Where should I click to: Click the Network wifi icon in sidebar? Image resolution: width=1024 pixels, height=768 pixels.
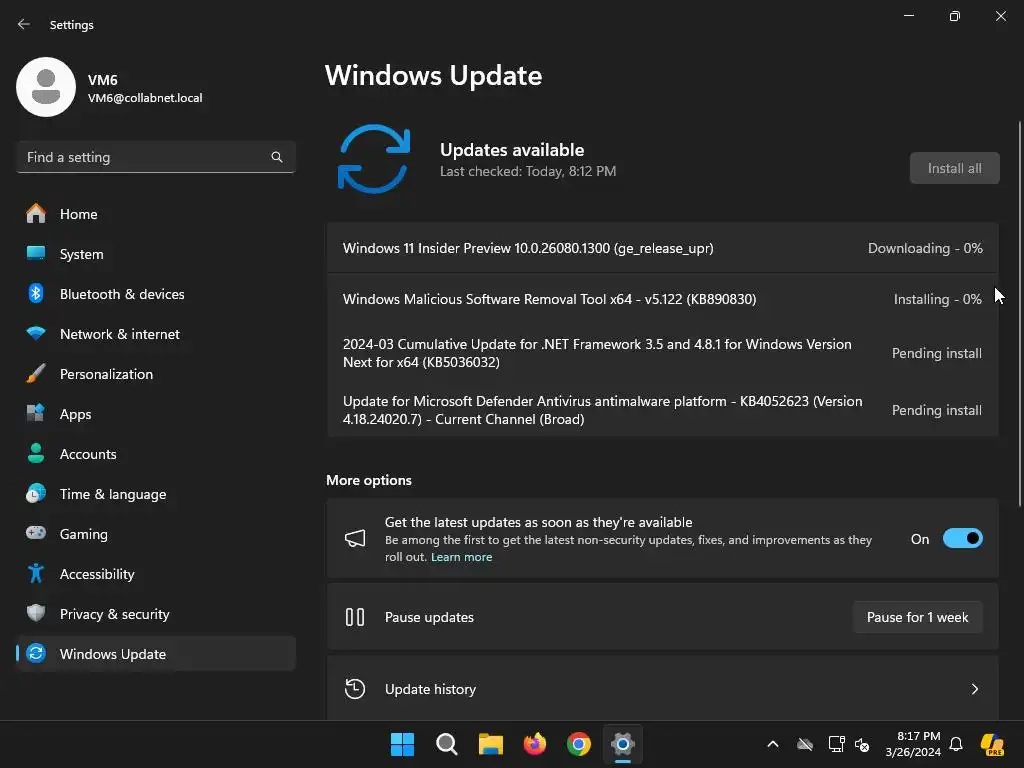tap(36, 334)
